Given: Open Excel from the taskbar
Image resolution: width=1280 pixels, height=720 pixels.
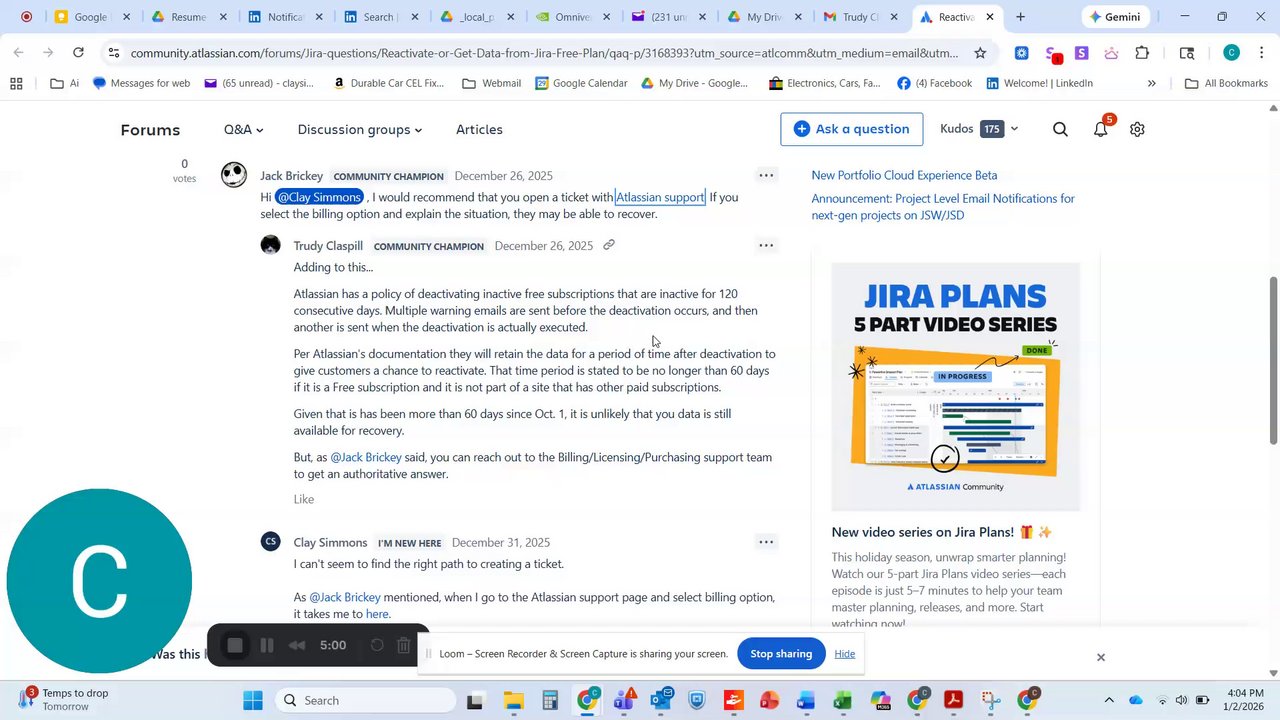Looking at the screenshot, I should click(x=843, y=700).
